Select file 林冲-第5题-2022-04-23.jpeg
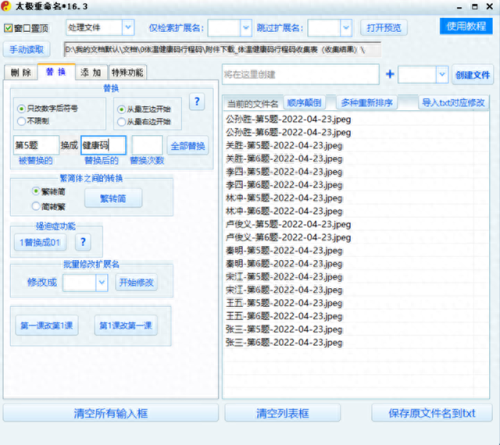This screenshot has height=445, width=500. (284, 198)
